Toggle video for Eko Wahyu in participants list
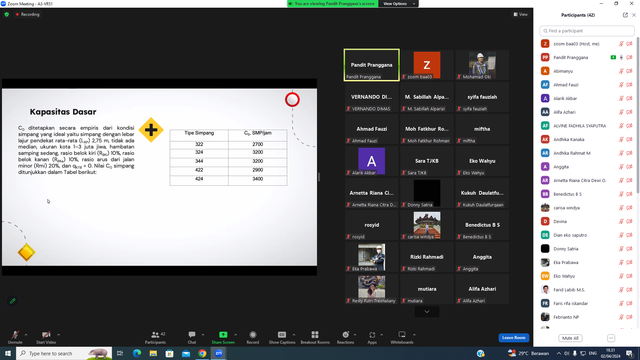640x360 pixels. (629, 276)
